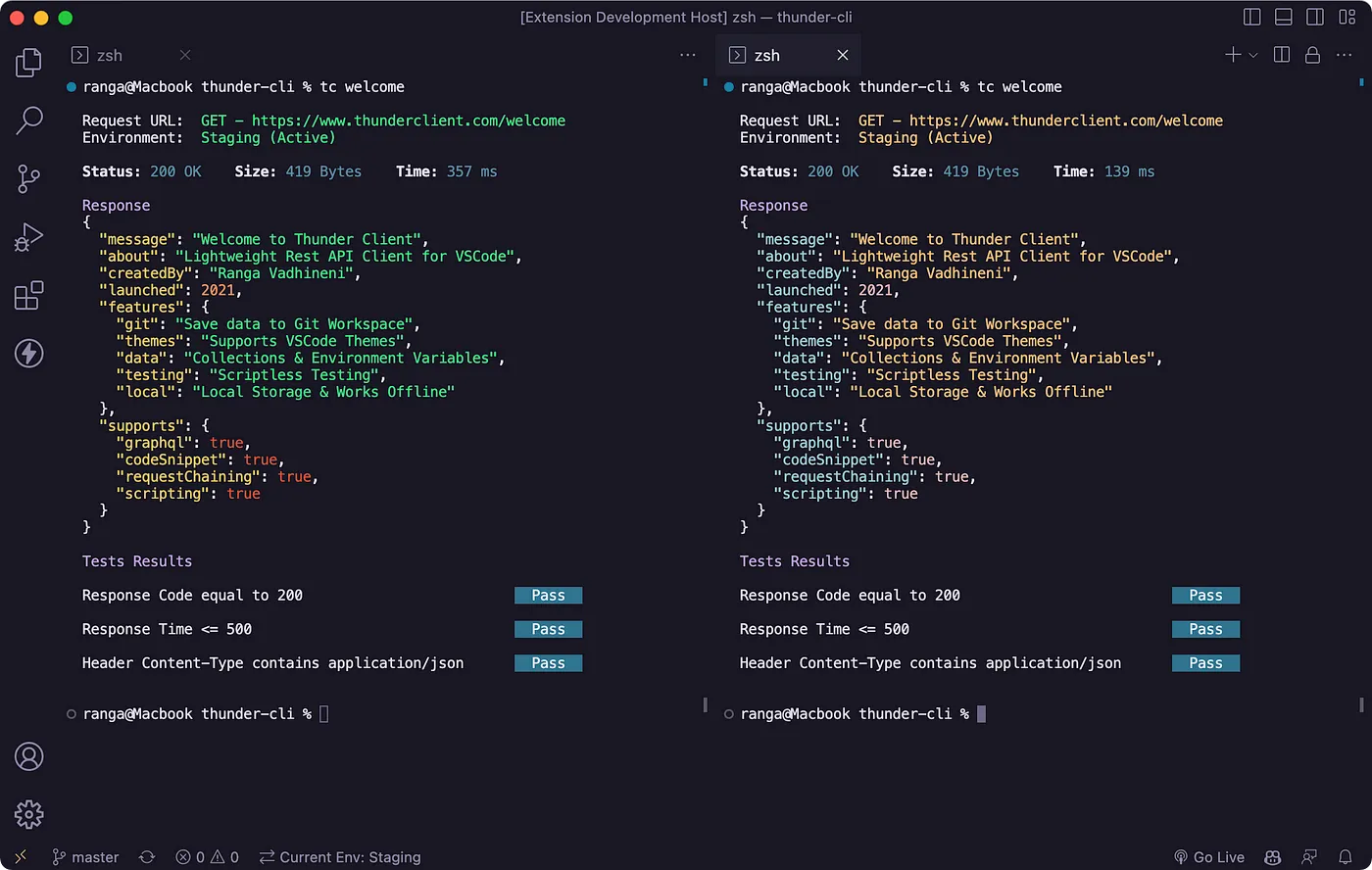This screenshot has height=870, width=1372.
Task: Click Go Live in the status bar
Action: tap(1208, 857)
